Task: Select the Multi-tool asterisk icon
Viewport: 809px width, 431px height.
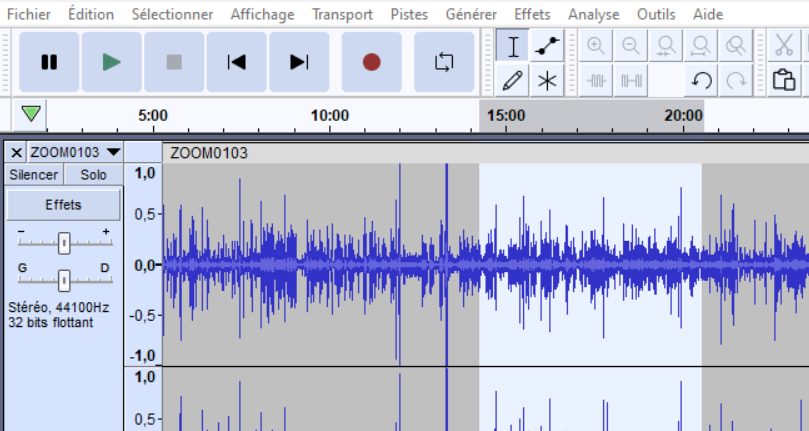Action: point(547,81)
